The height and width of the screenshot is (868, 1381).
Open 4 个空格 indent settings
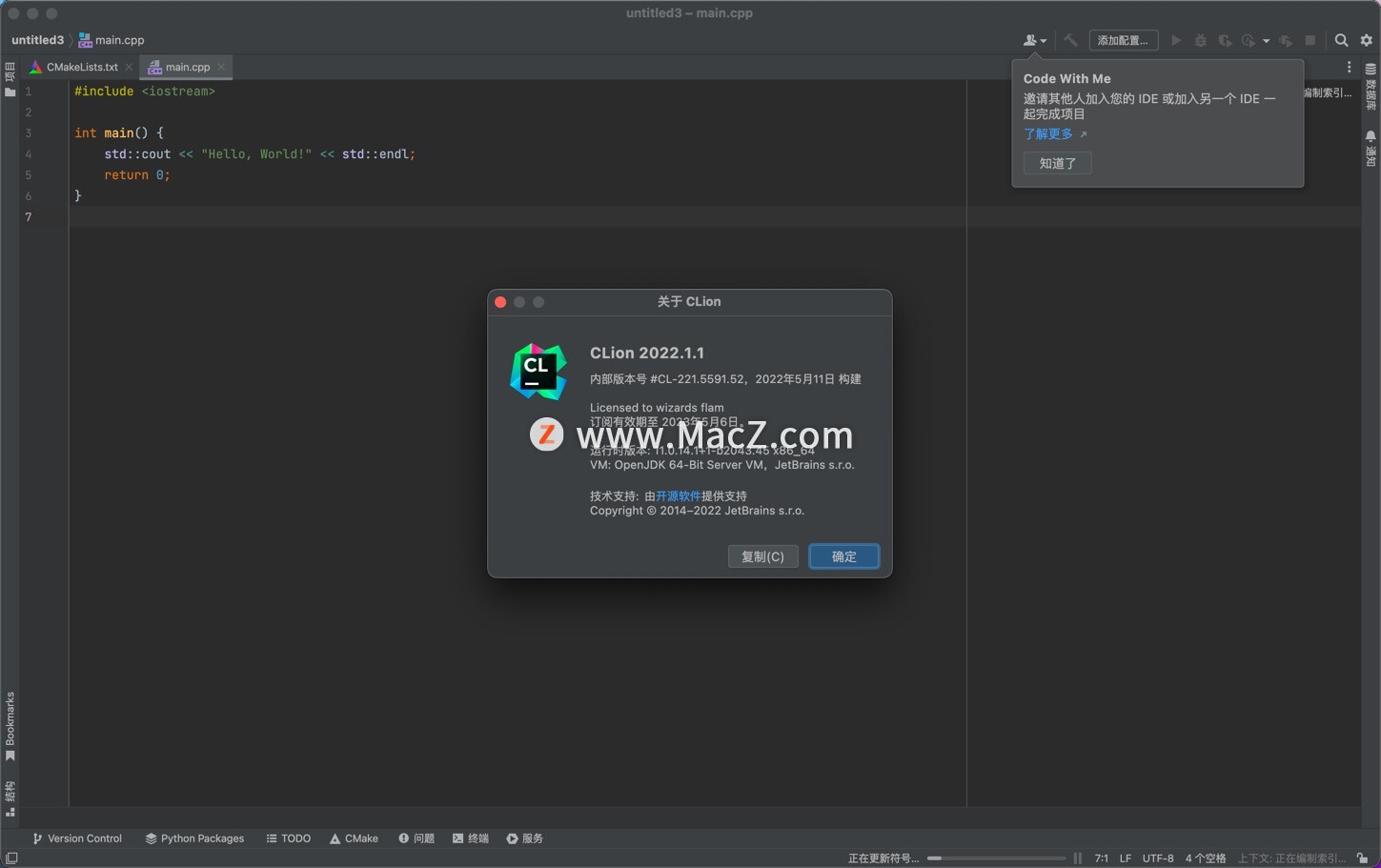pyautogui.click(x=1206, y=858)
